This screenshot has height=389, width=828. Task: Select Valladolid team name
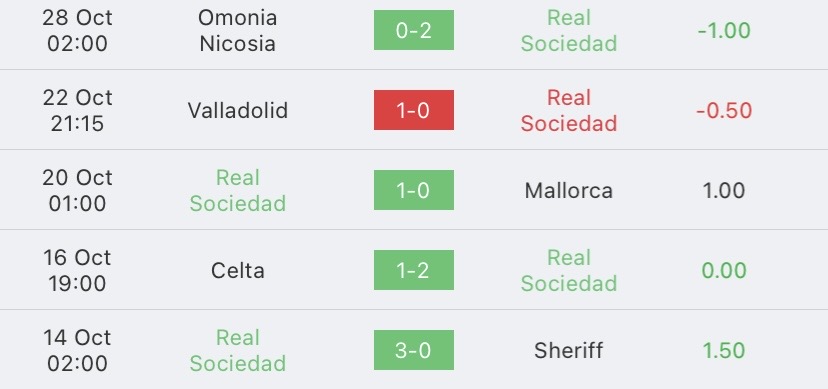pyautogui.click(x=238, y=110)
